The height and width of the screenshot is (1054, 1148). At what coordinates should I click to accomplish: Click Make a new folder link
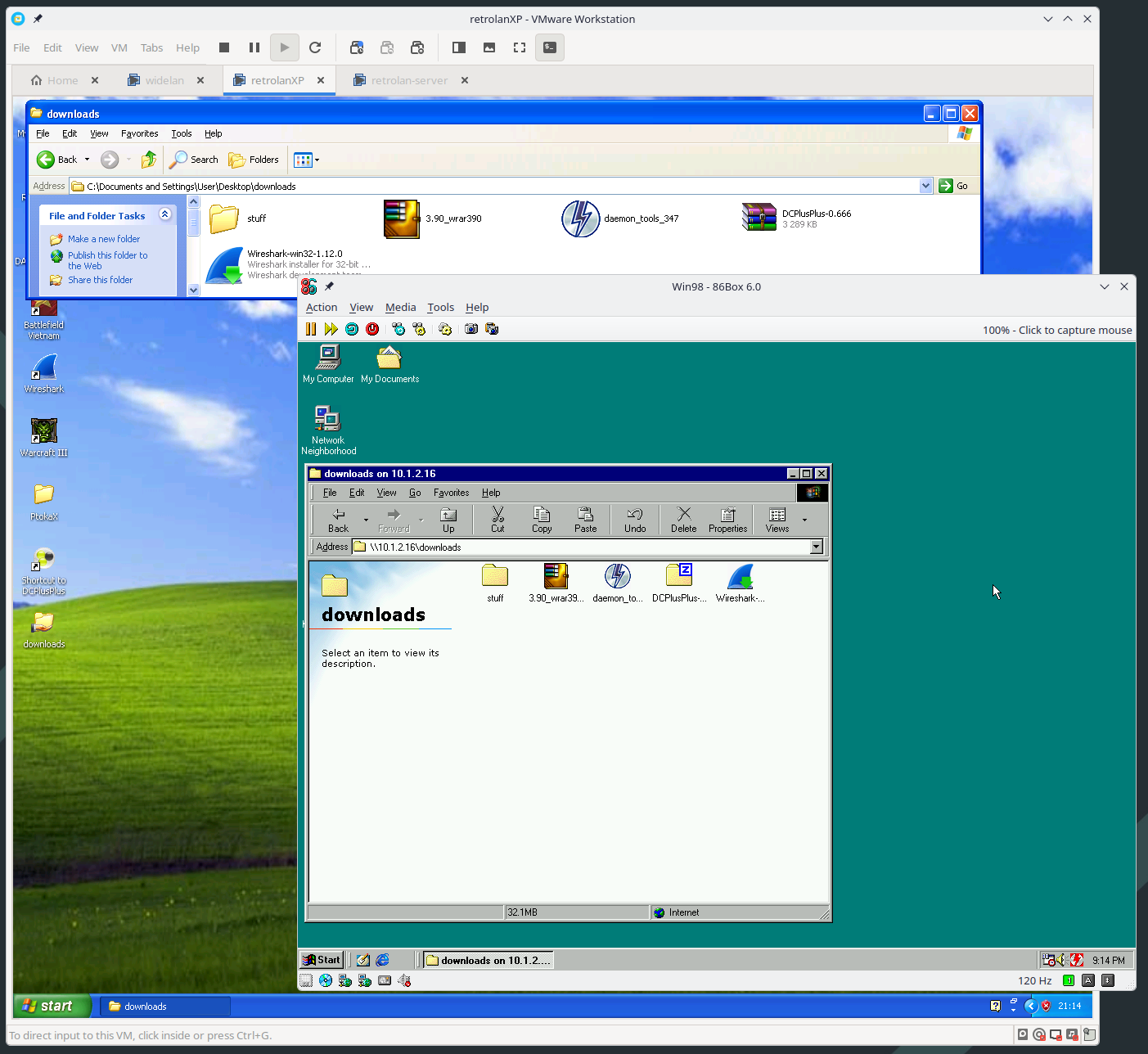click(x=104, y=239)
